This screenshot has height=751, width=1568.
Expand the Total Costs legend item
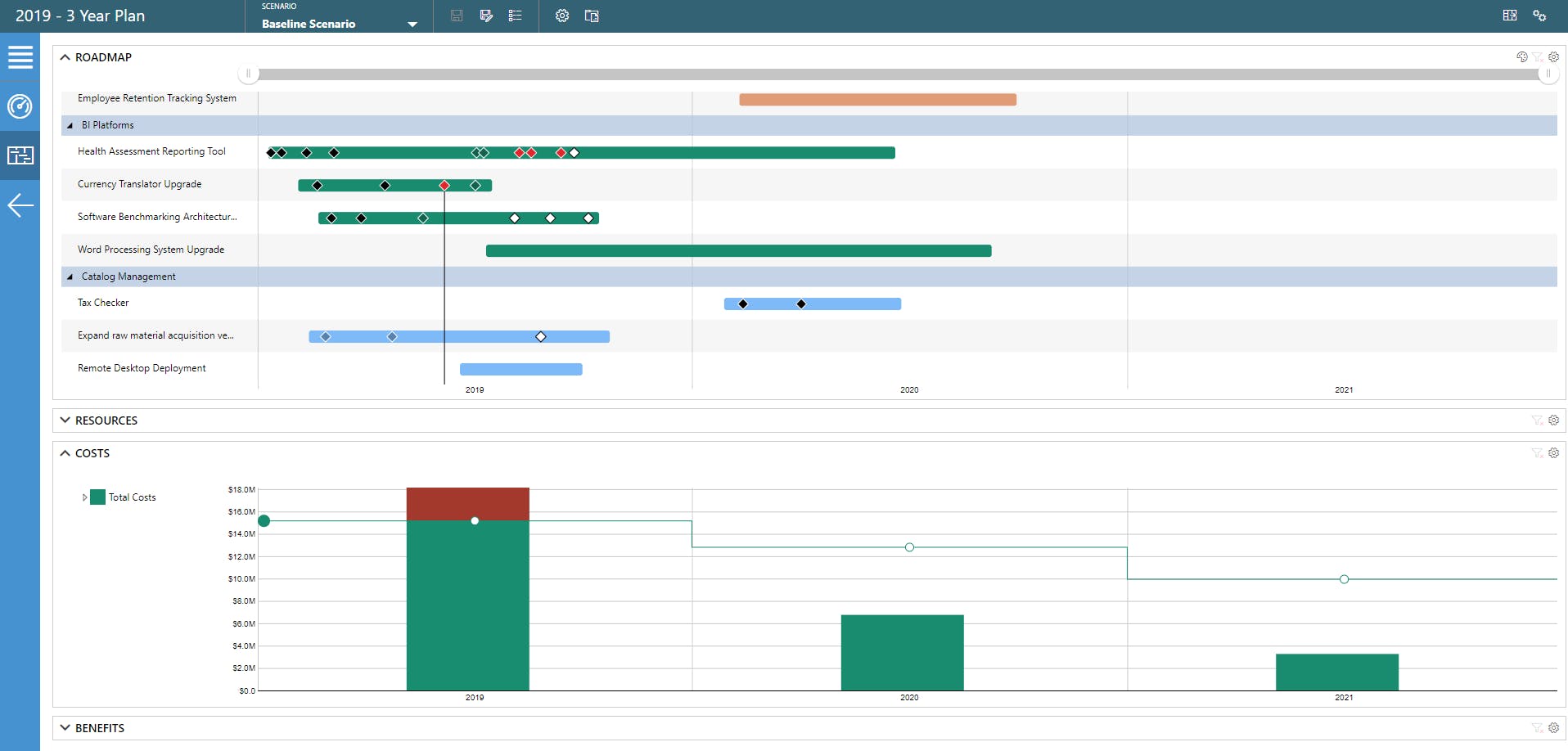pos(84,497)
